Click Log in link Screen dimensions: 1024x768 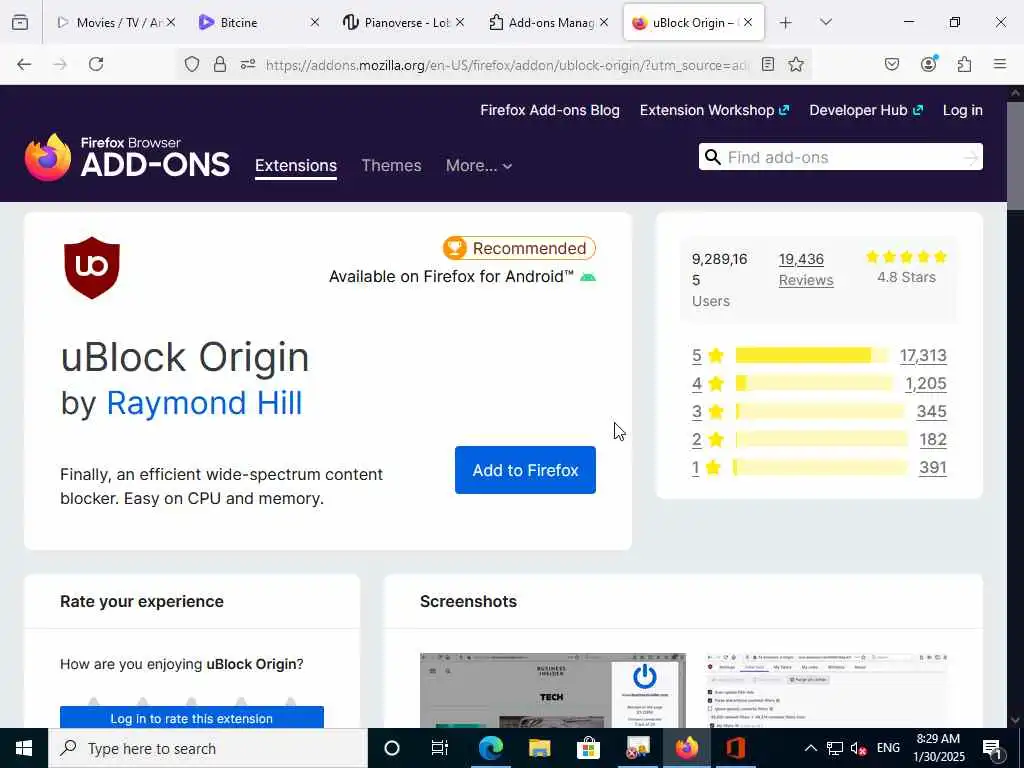(x=963, y=110)
